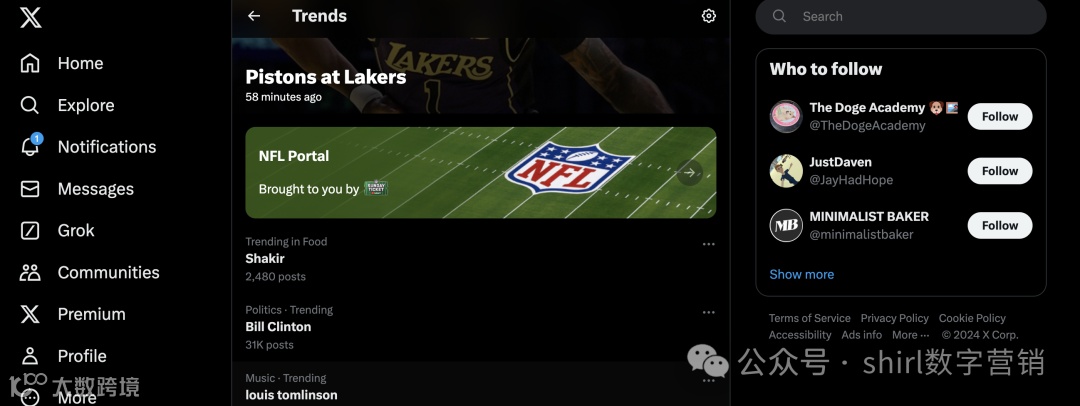Image resolution: width=1080 pixels, height=406 pixels.
Task: Click the MINIMALIST BAKER name
Action: coord(869,216)
